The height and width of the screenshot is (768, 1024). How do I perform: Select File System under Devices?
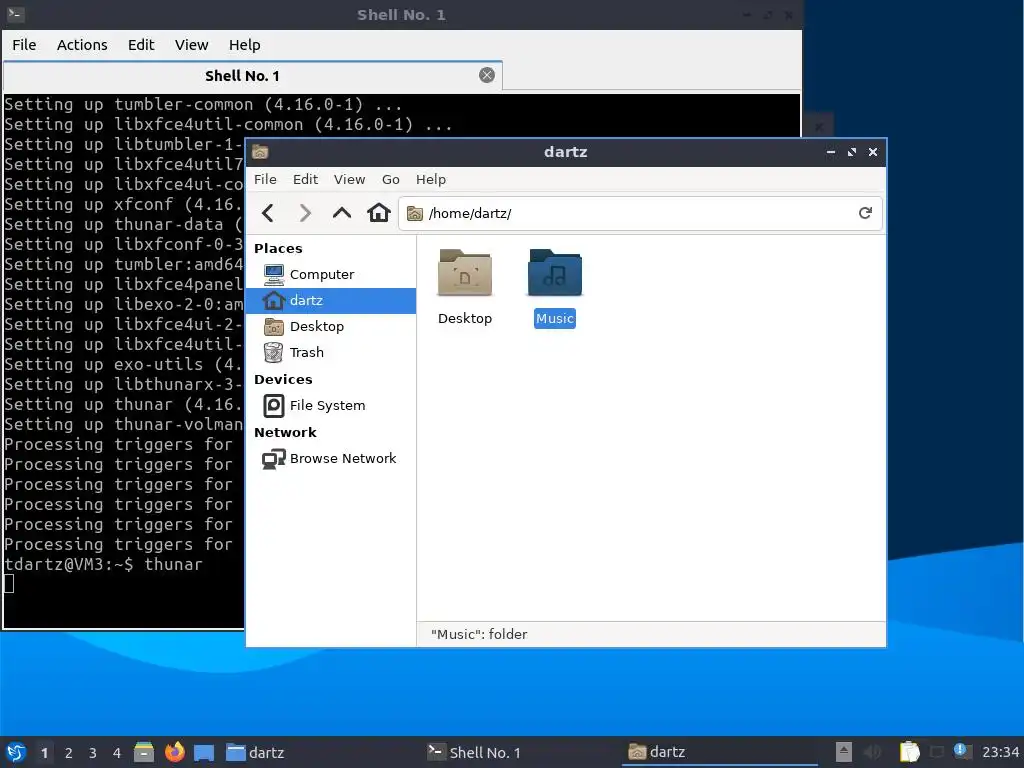(330, 406)
